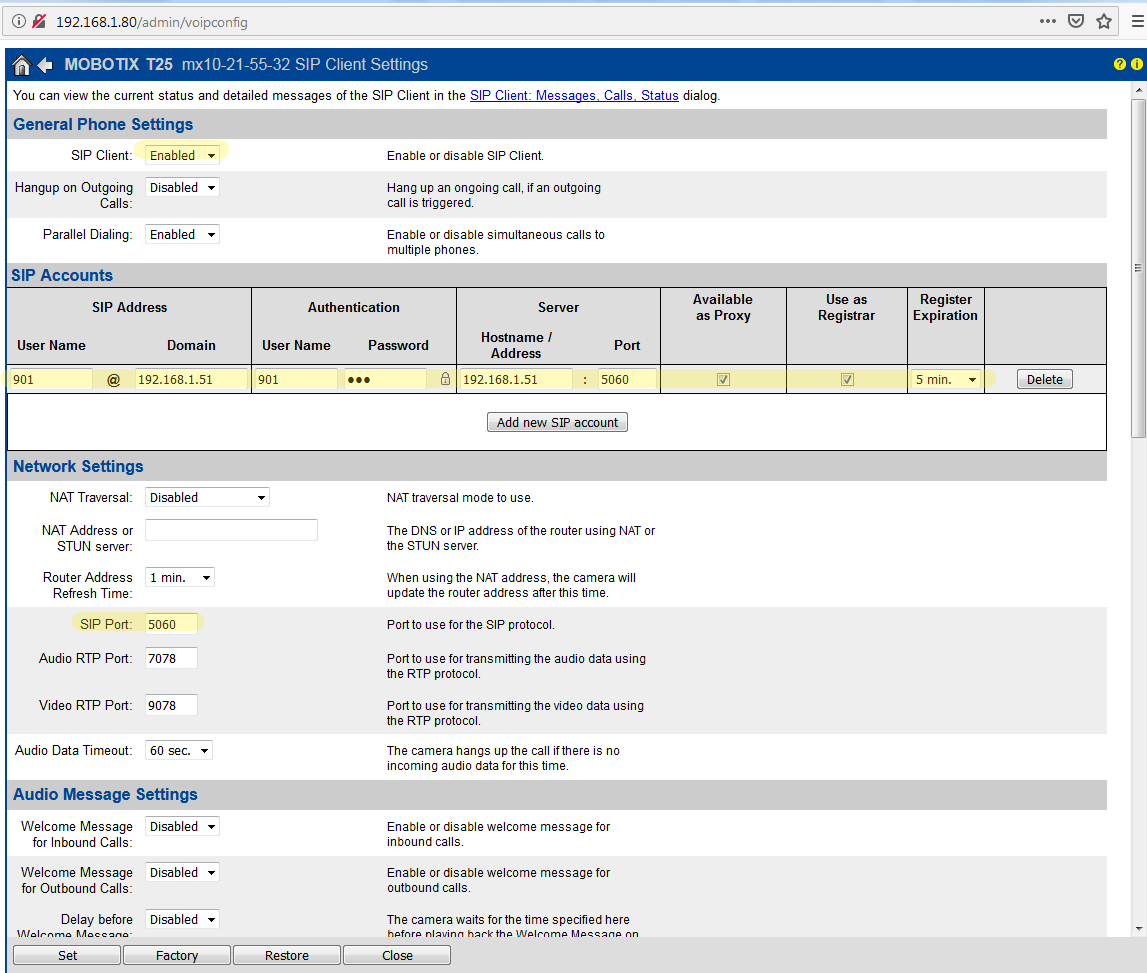Image resolution: width=1147 pixels, height=973 pixels.
Task: Toggle the Available as Proxy checkbox
Action: [723, 380]
